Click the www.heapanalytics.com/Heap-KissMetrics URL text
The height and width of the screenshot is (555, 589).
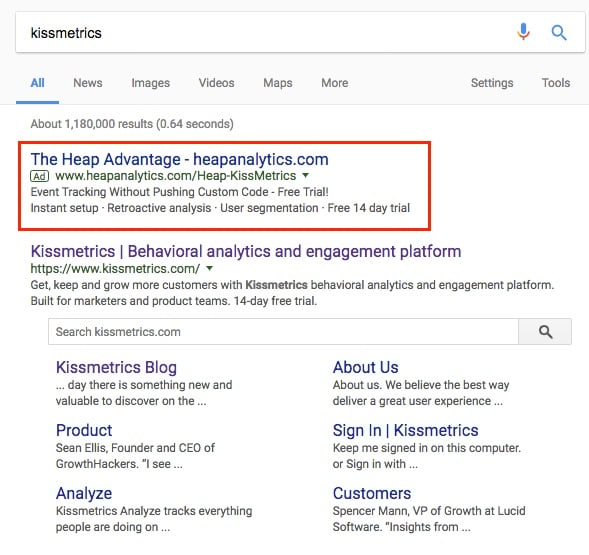175,176
